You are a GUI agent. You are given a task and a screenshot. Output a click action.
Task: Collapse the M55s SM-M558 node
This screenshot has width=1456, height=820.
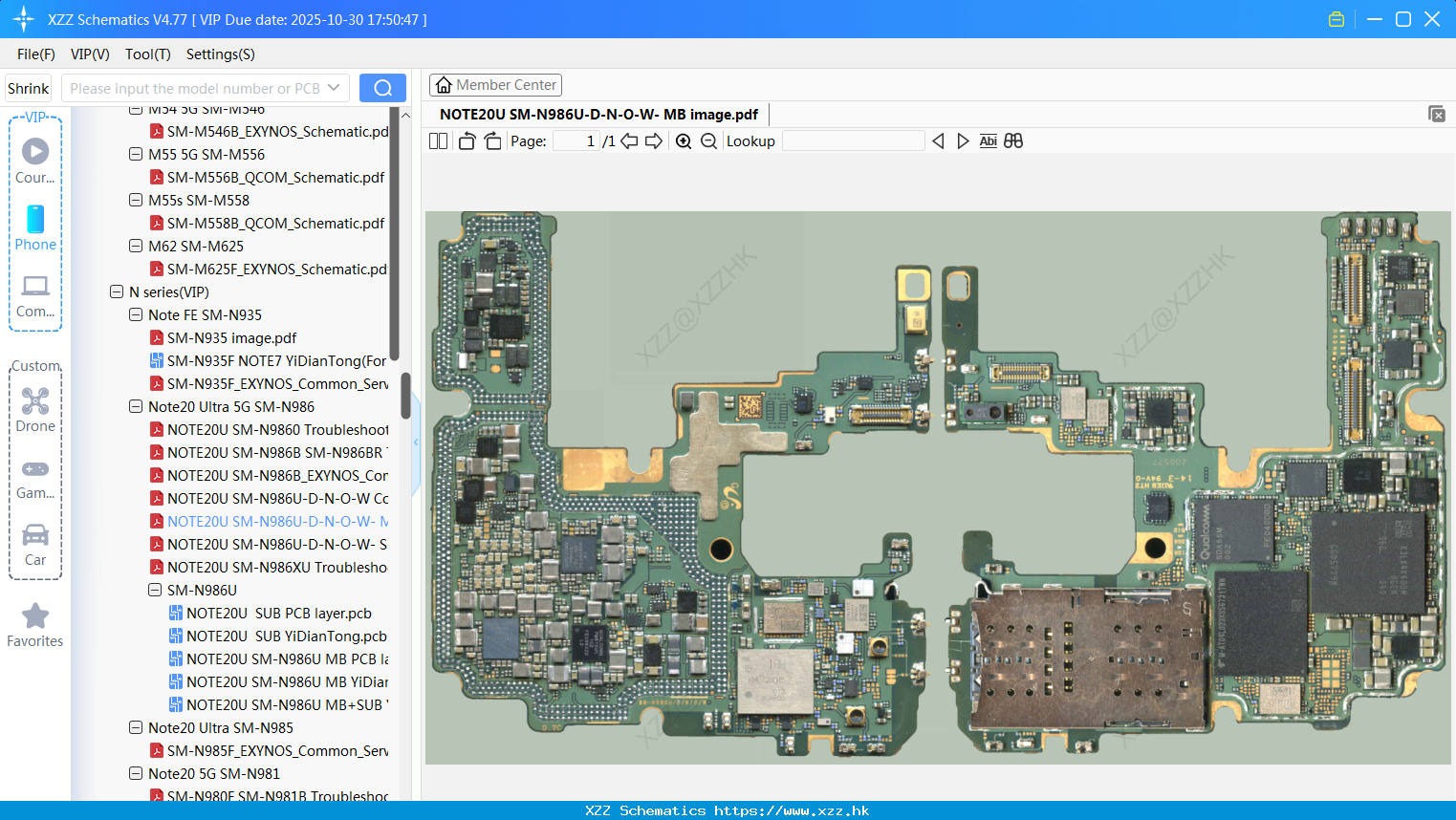[x=136, y=200]
